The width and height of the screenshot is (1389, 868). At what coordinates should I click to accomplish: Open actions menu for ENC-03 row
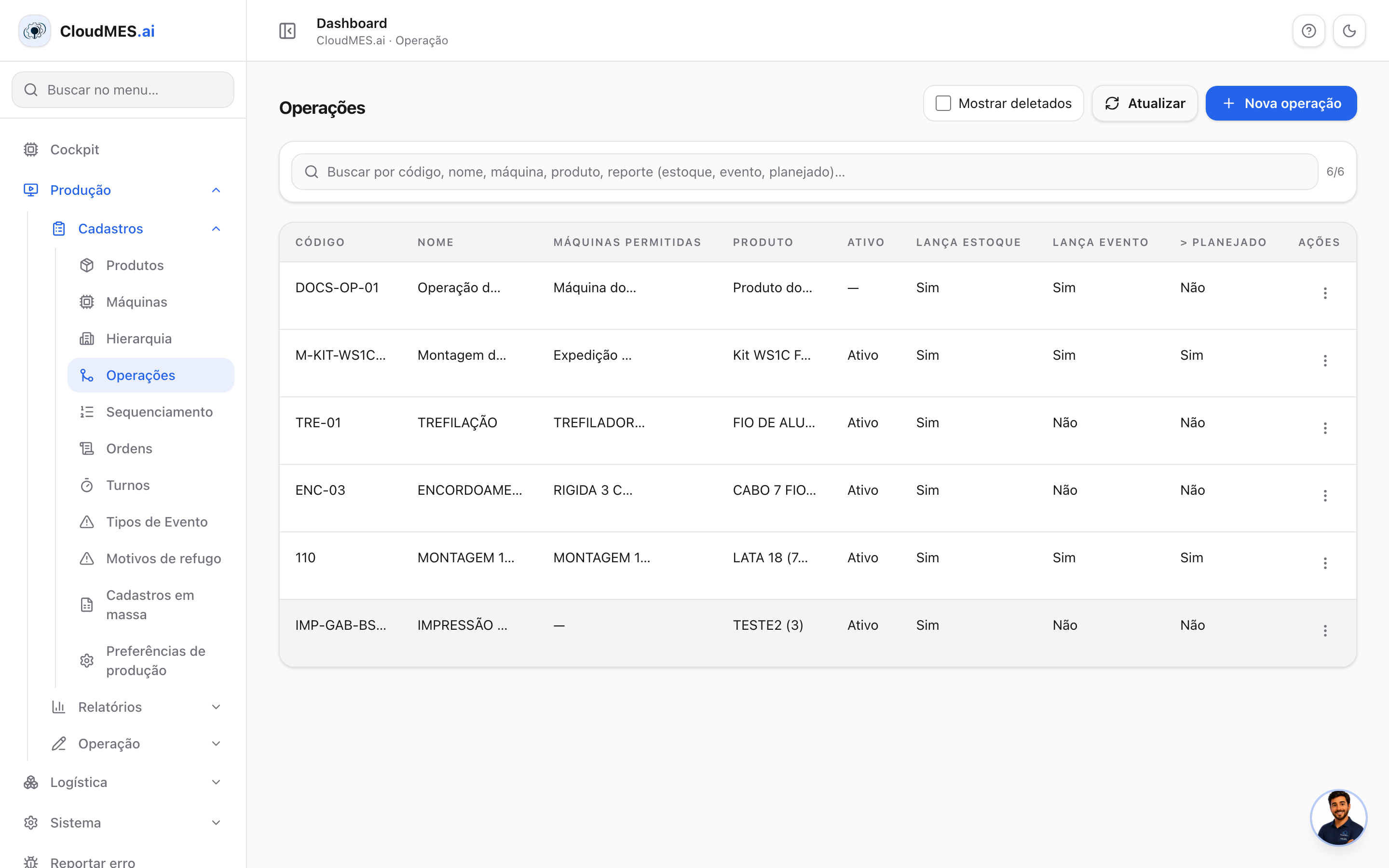tap(1325, 496)
